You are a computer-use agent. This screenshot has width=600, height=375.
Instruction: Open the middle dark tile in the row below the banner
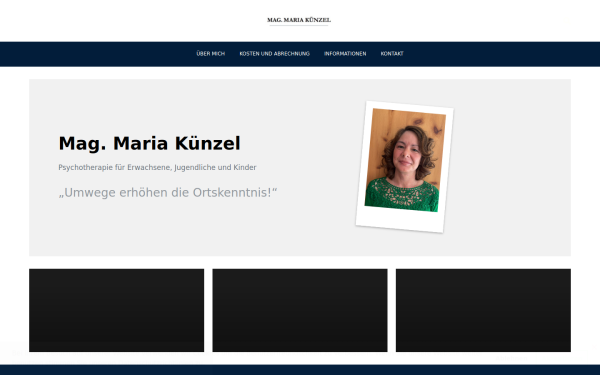(300, 310)
